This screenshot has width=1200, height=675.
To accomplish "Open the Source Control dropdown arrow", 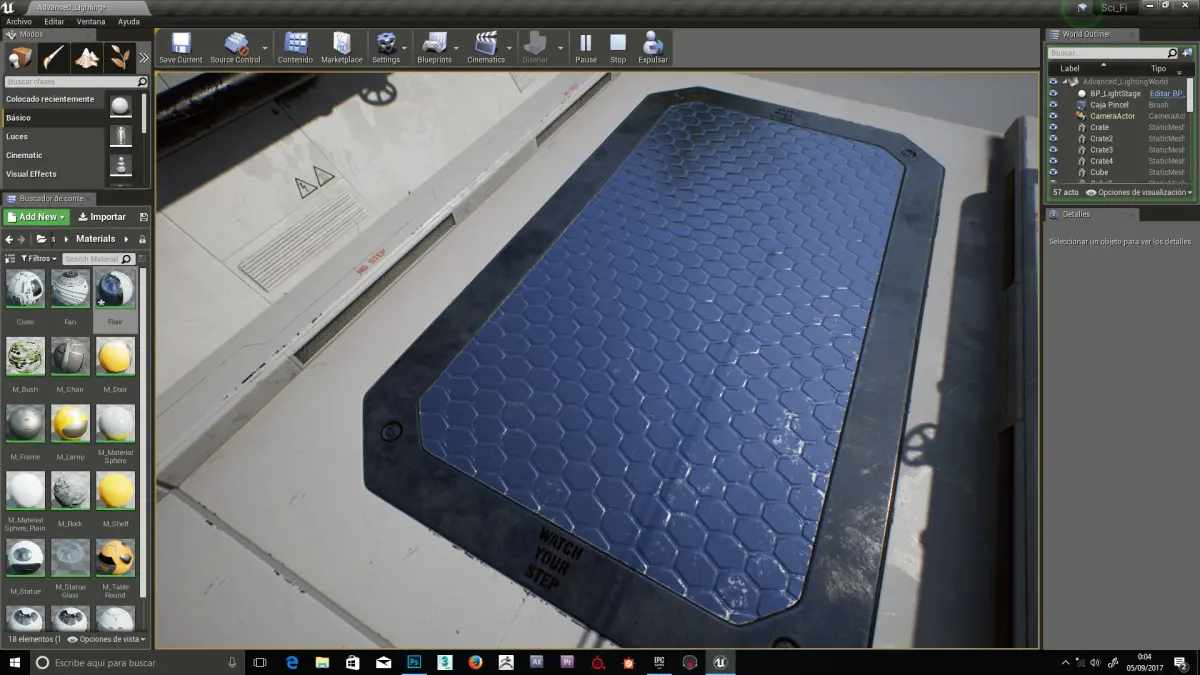I will (x=265, y=48).
